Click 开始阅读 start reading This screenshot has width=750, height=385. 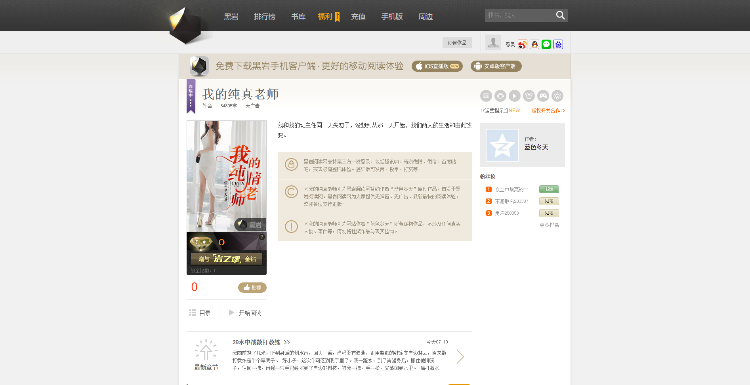point(245,313)
